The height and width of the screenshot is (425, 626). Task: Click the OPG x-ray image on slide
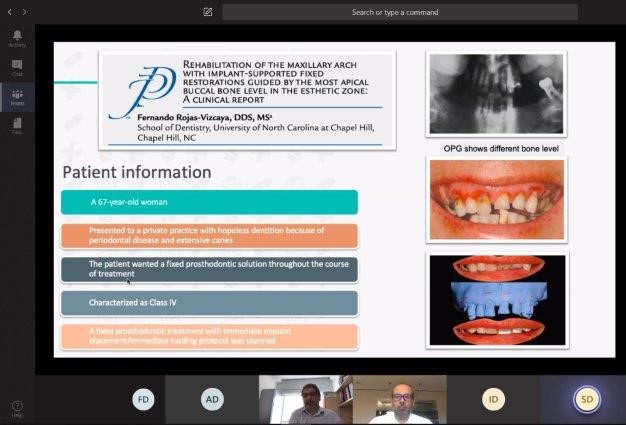pyautogui.click(x=496, y=94)
